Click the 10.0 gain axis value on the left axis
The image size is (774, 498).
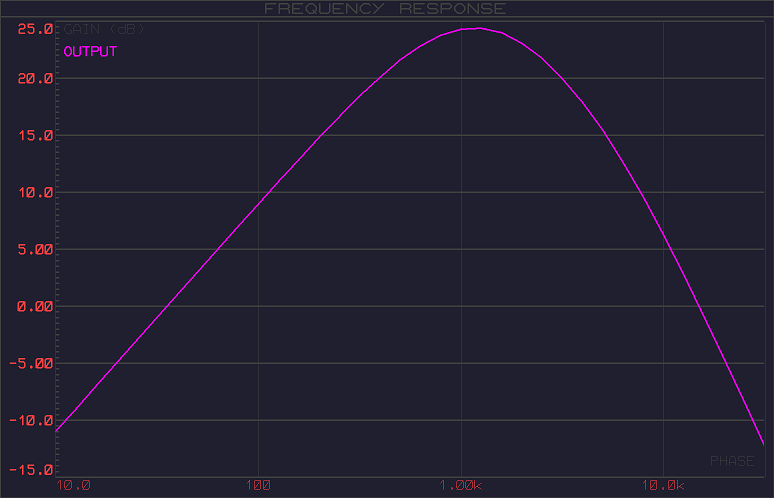pos(35,192)
